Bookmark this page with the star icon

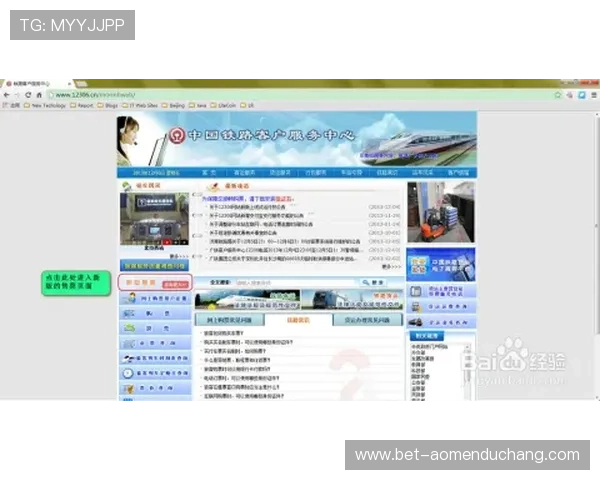(558, 95)
